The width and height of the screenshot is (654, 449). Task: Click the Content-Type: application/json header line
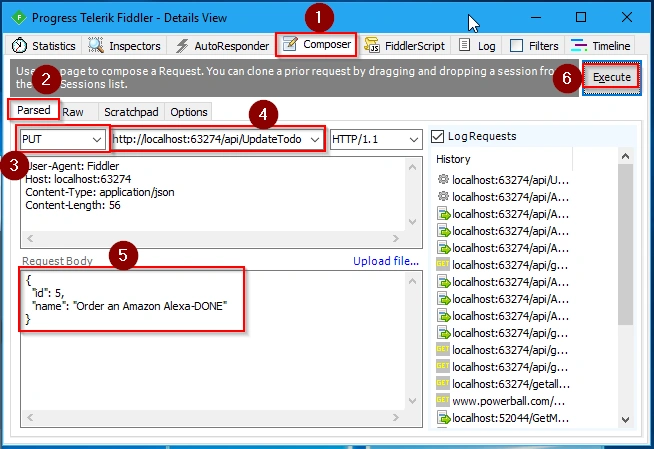[x=100, y=192]
